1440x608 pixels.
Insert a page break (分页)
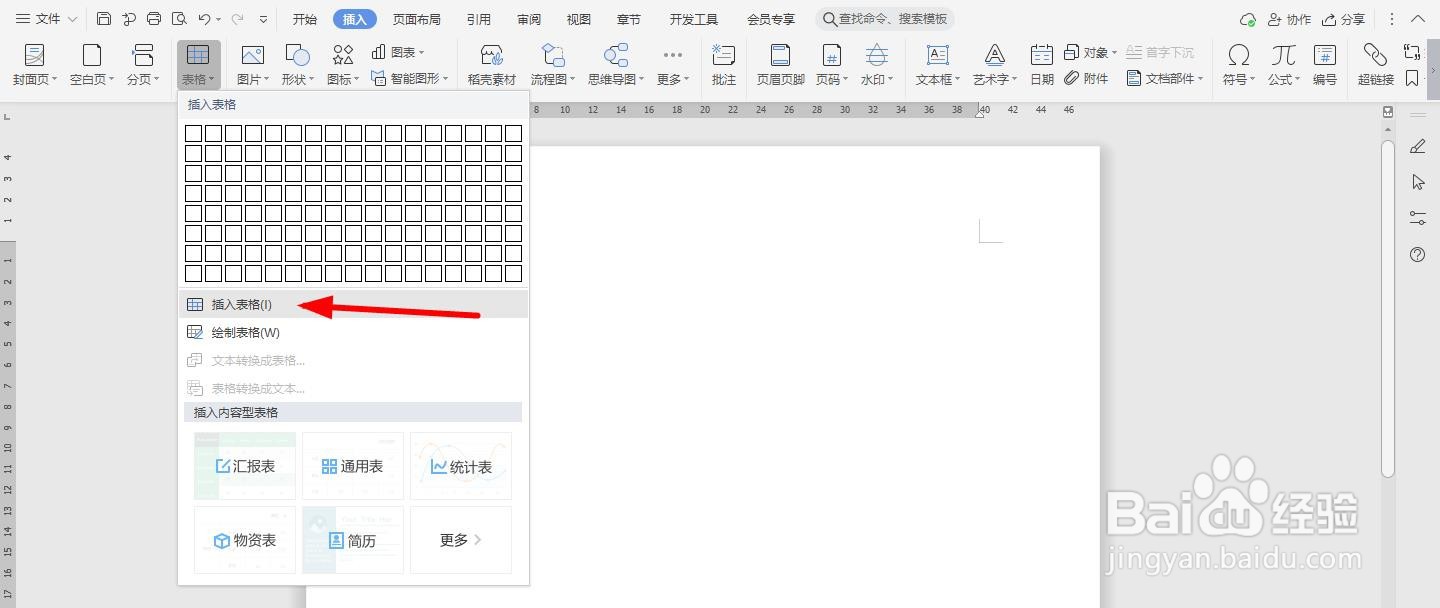point(143,65)
